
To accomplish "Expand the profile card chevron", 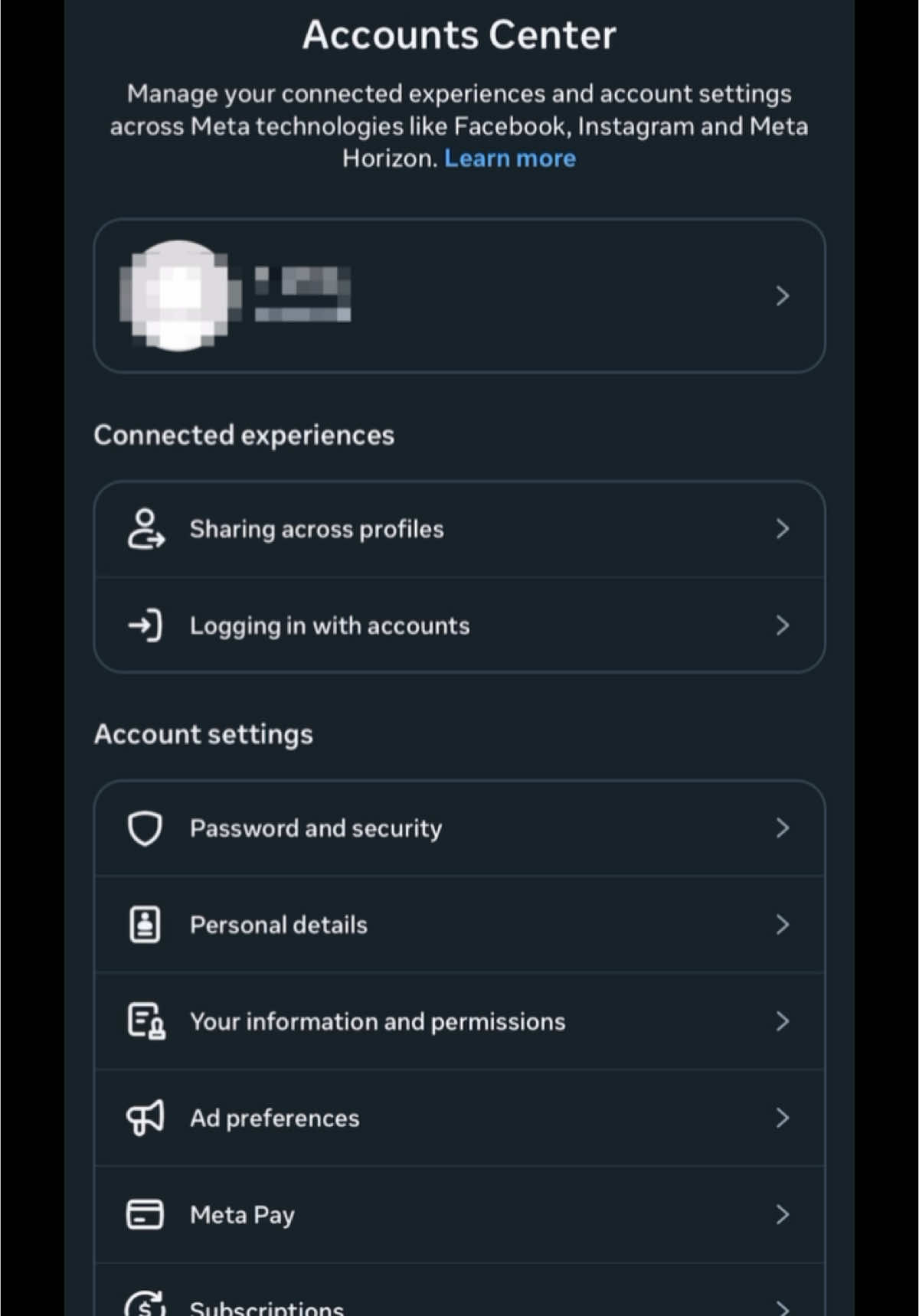I will [782, 296].
